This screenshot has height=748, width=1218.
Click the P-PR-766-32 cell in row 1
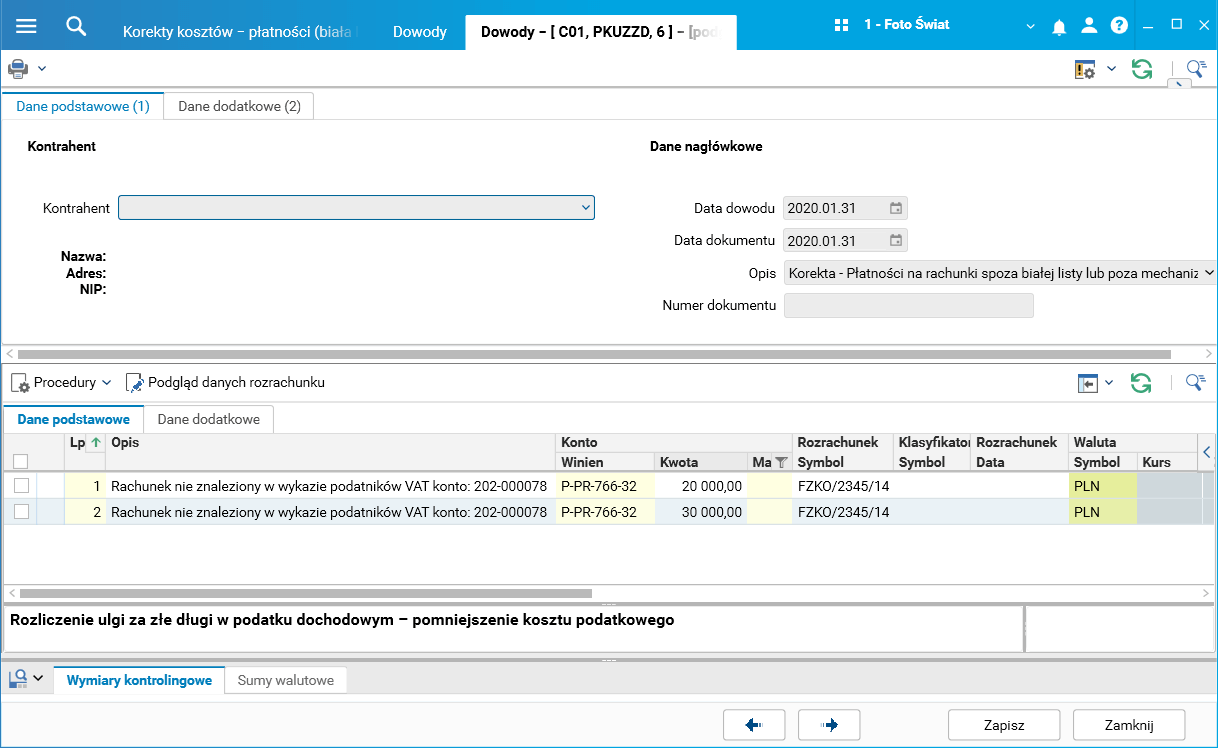click(x=605, y=485)
